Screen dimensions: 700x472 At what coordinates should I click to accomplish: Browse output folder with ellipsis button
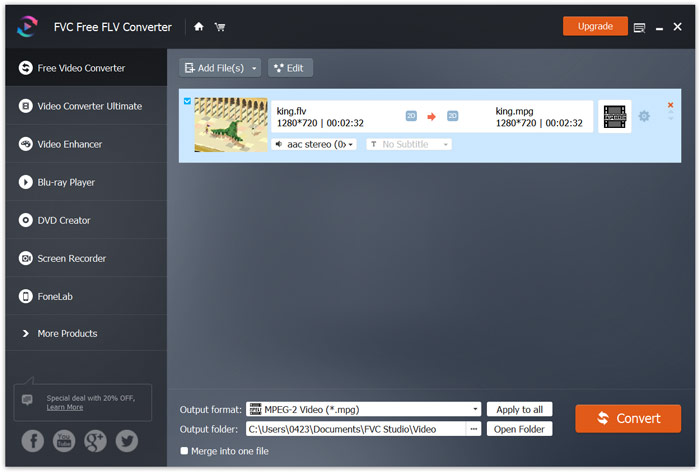pos(473,429)
